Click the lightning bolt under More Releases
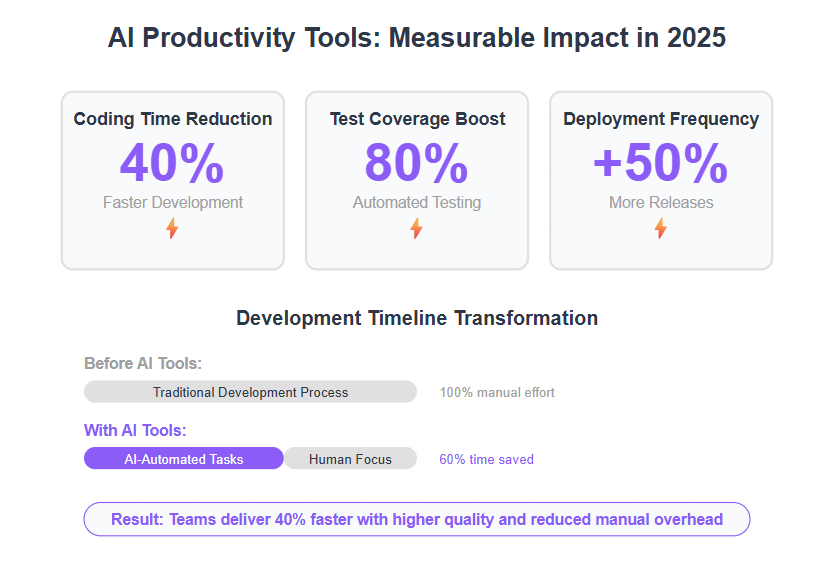 pos(660,229)
